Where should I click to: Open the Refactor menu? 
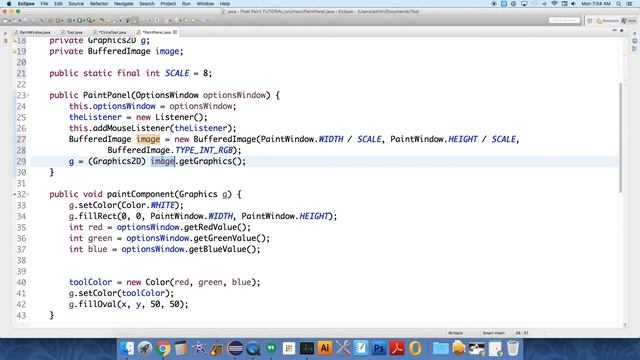(x=99, y=4)
